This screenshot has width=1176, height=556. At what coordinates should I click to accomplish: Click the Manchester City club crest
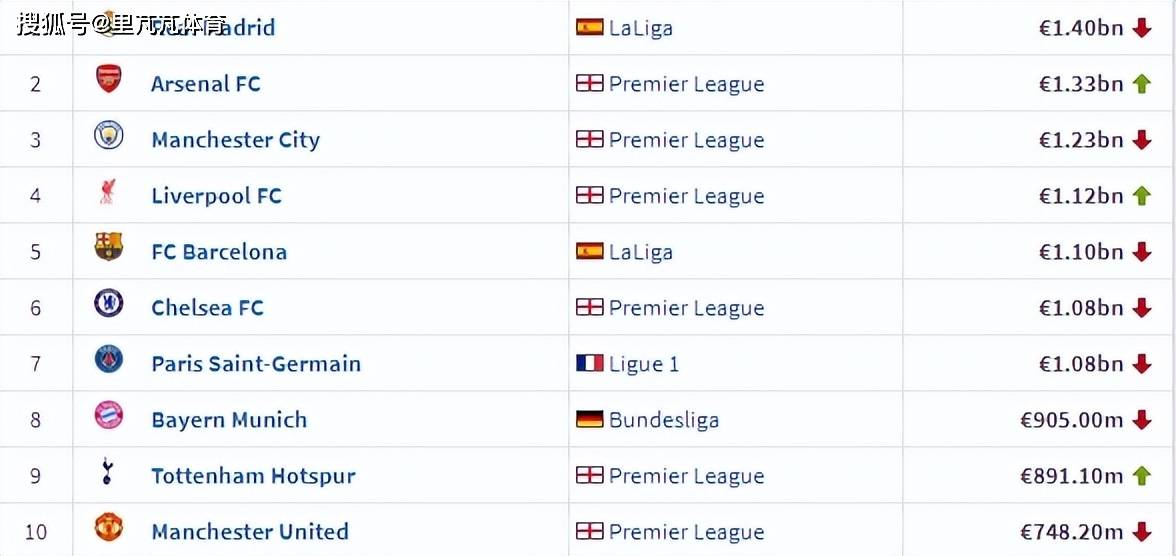point(109,136)
